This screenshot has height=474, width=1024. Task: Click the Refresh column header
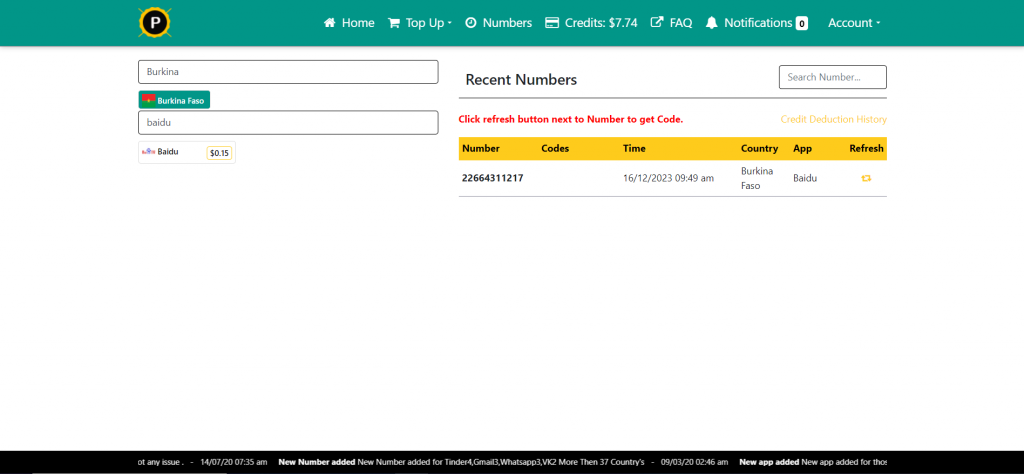[867, 148]
